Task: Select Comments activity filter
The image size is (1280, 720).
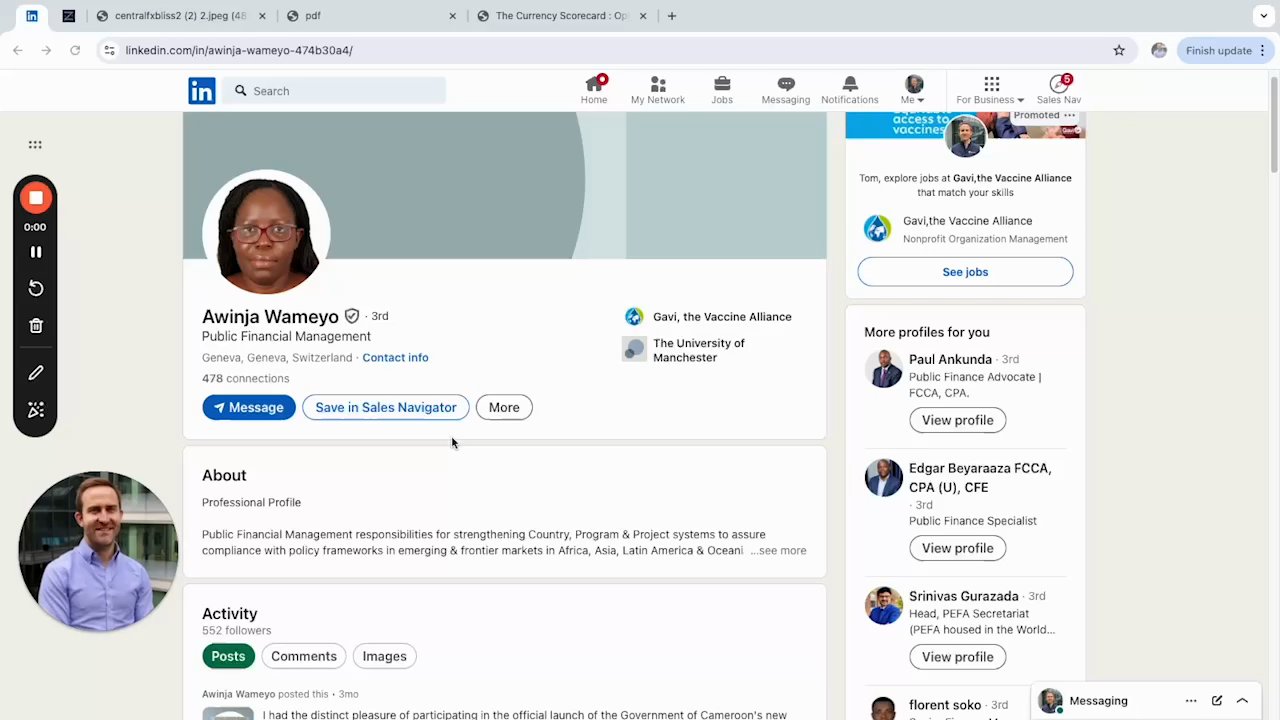Action: [304, 656]
